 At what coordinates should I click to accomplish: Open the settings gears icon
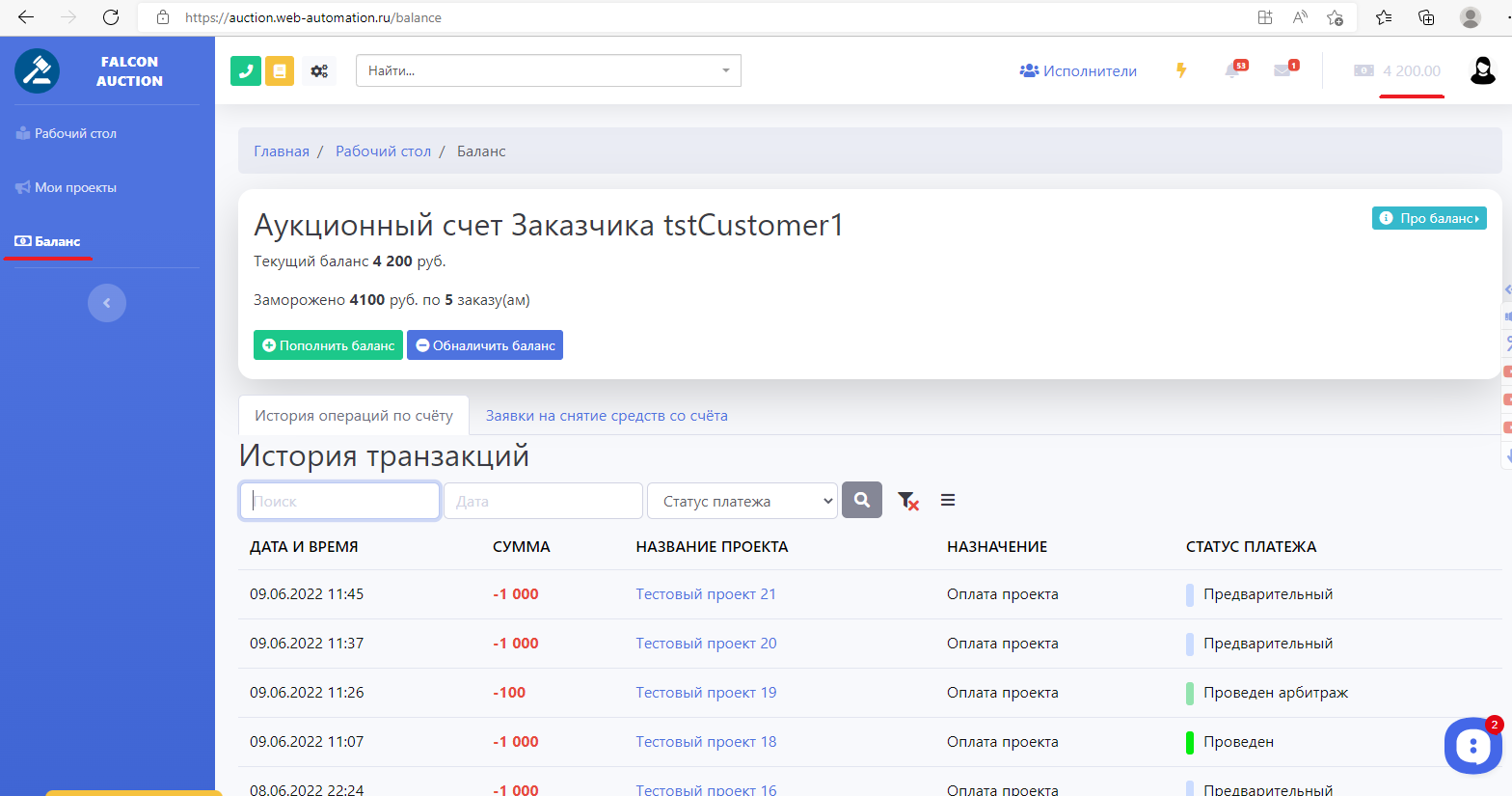click(x=319, y=70)
